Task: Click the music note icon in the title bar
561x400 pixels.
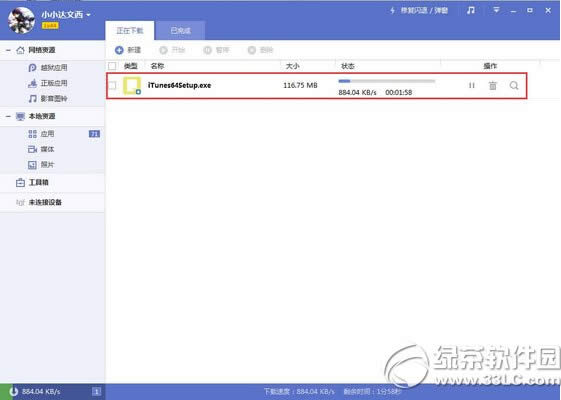Action: pyautogui.click(x=471, y=11)
